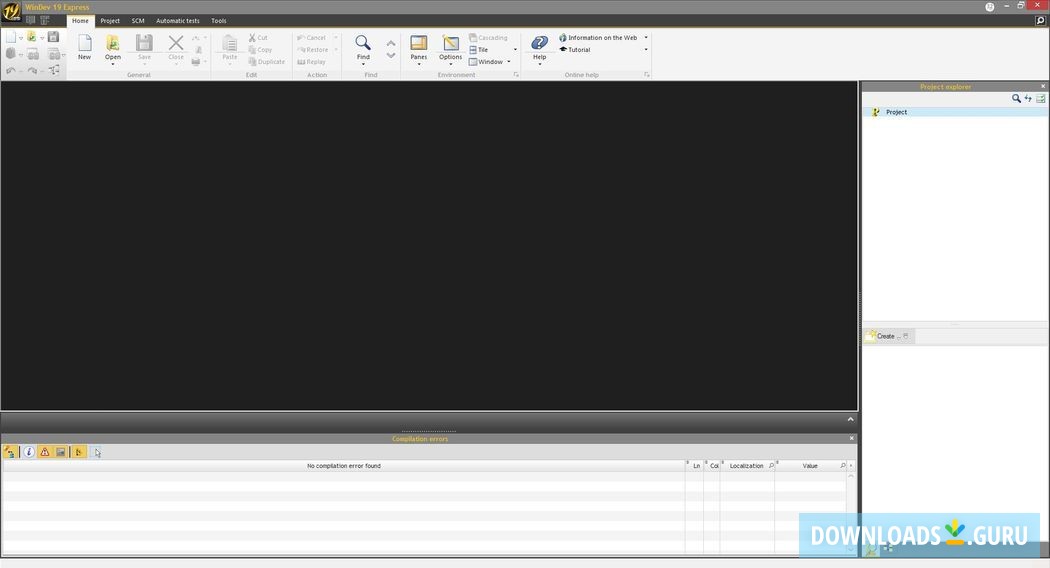This screenshot has height=568, width=1050.
Task: Toggle the first yellow filter in Compilation errors
Action: (x=10, y=452)
